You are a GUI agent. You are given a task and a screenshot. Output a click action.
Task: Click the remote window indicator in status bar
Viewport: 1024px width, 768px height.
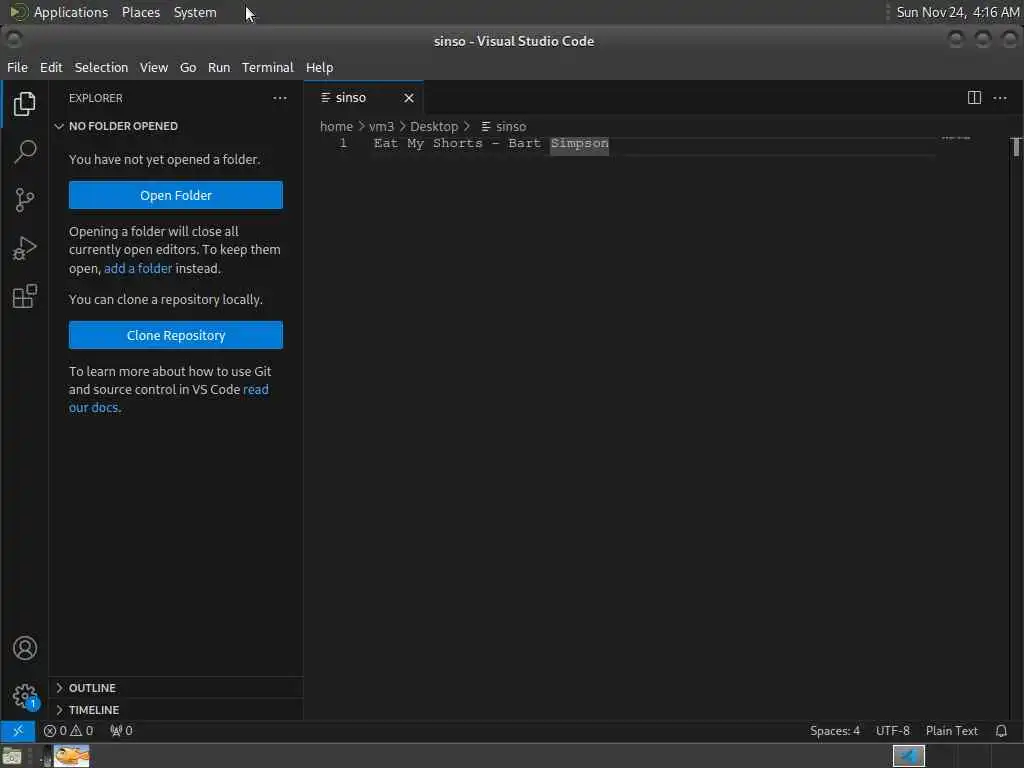click(x=18, y=731)
